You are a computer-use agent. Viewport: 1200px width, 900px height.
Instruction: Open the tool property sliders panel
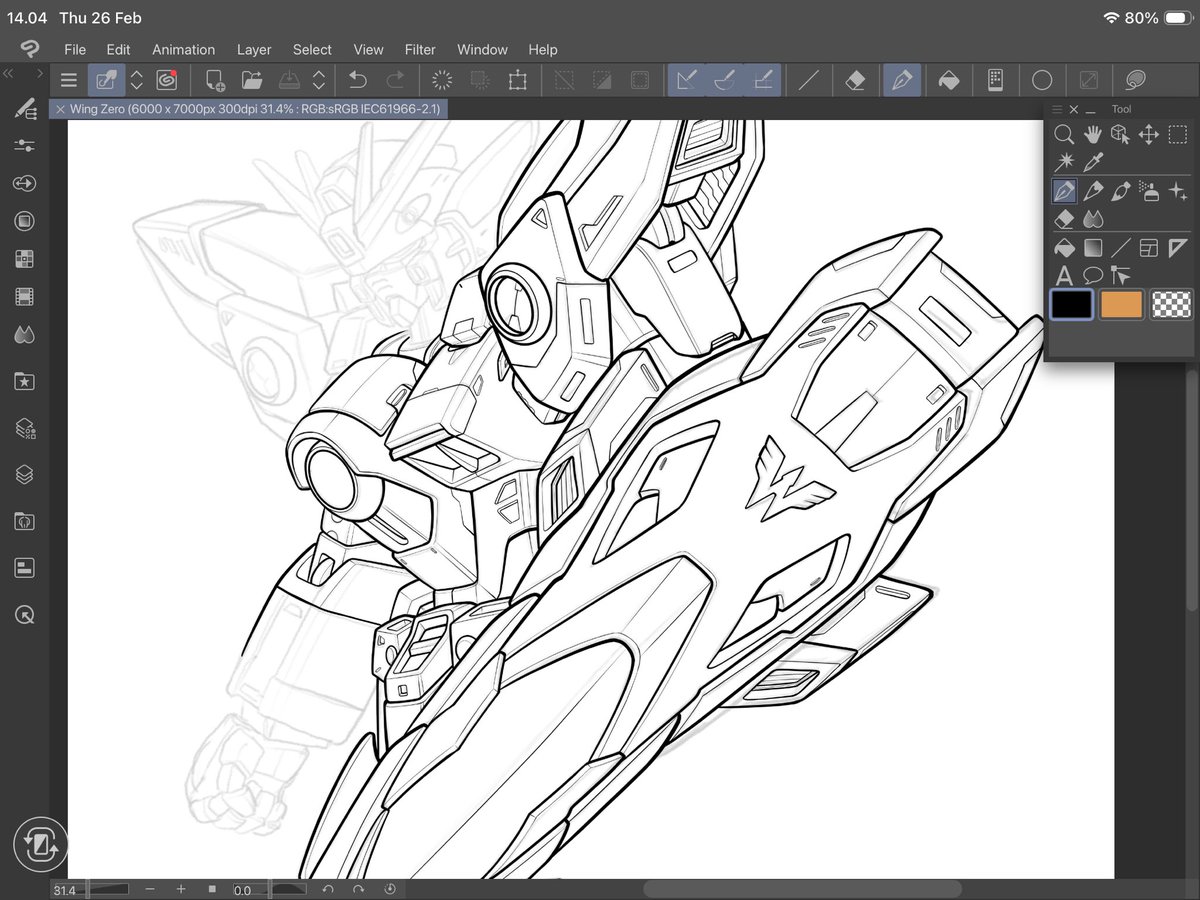tap(25, 146)
